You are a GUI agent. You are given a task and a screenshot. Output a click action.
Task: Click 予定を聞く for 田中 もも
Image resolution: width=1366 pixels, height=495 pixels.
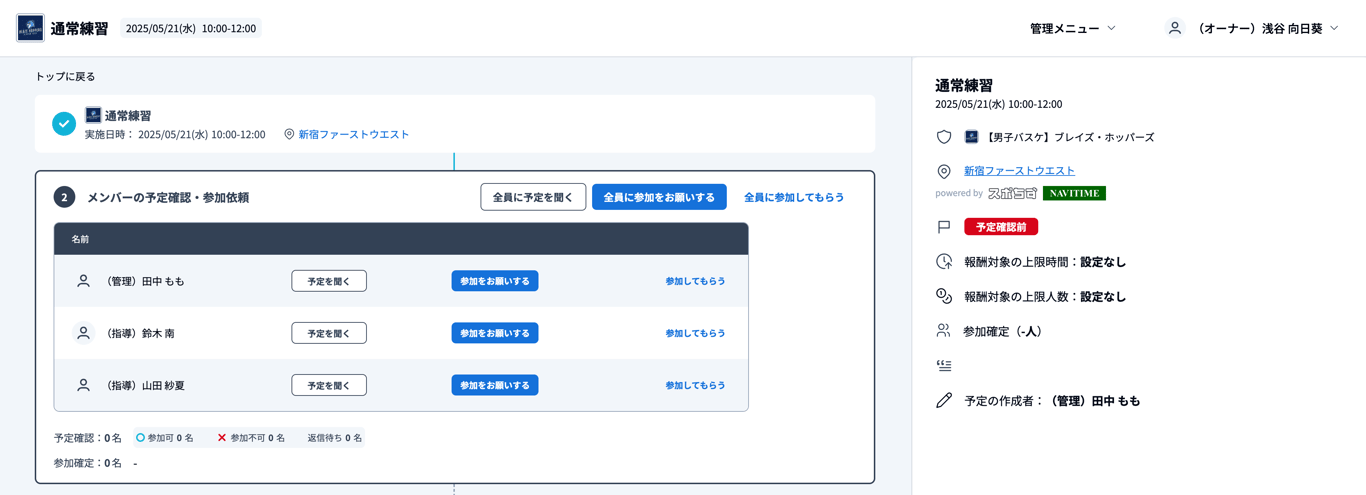(329, 281)
